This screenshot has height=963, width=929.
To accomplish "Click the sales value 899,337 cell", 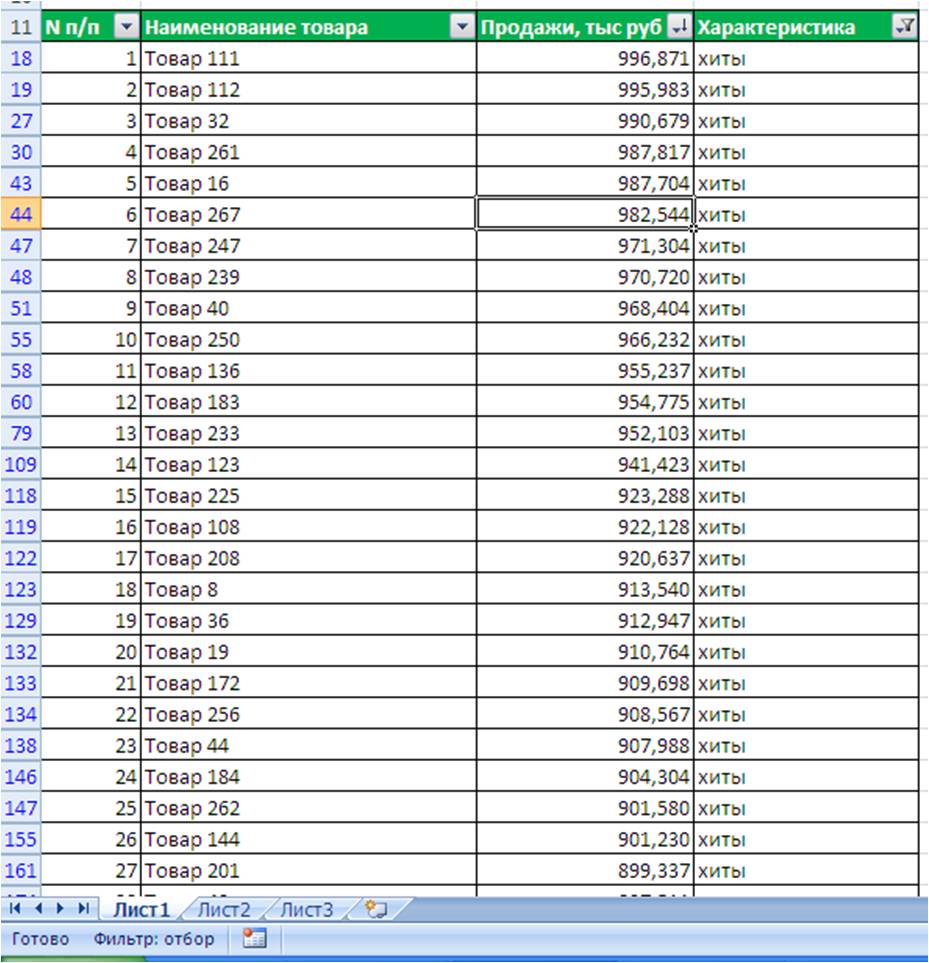I will pyautogui.click(x=585, y=870).
